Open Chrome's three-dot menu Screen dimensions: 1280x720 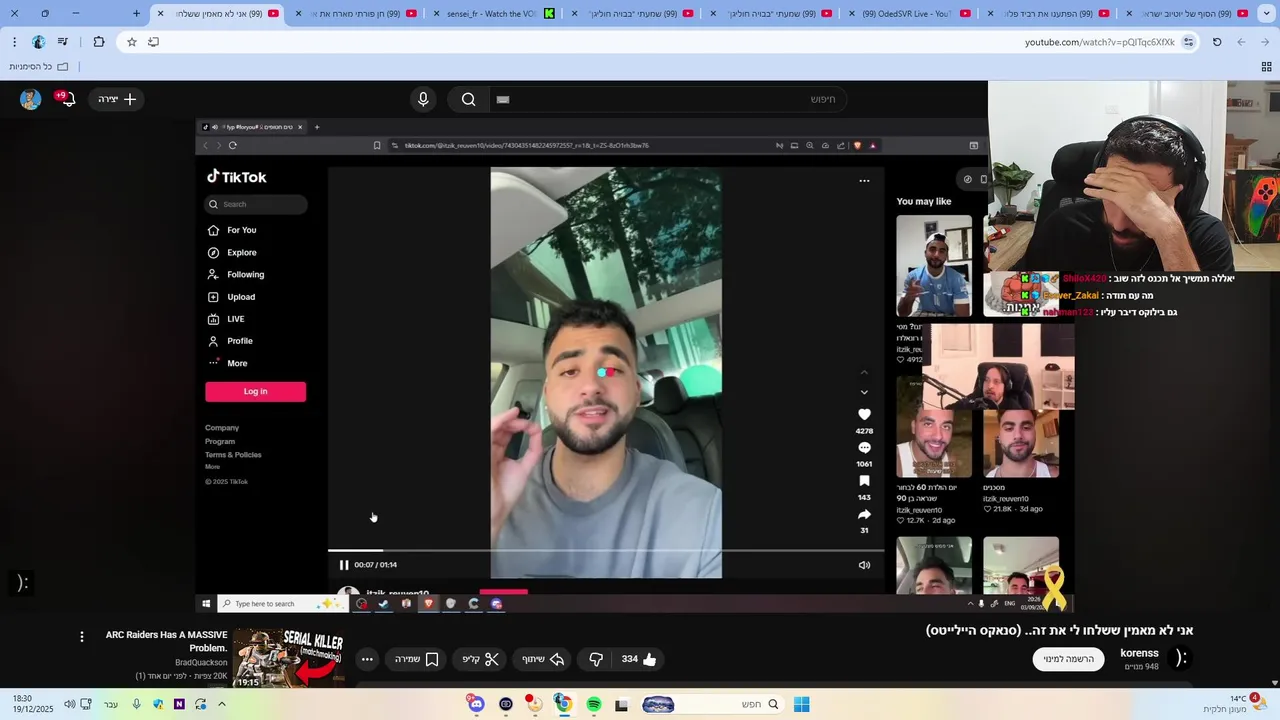[x=14, y=42]
